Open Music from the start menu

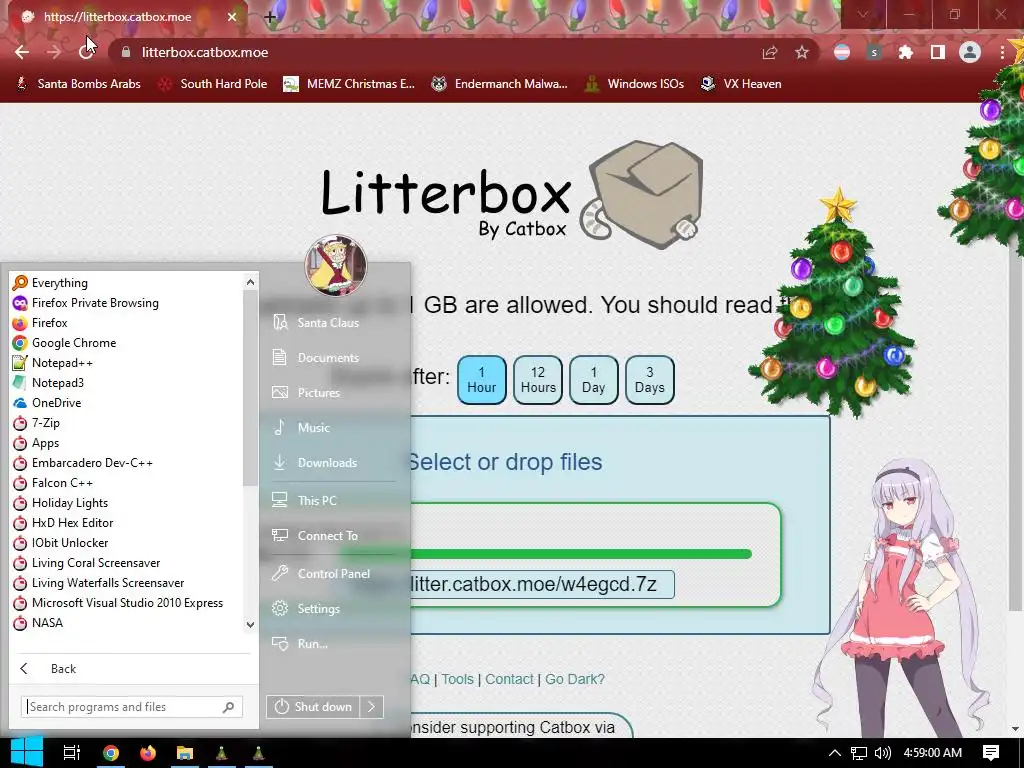pyautogui.click(x=313, y=428)
